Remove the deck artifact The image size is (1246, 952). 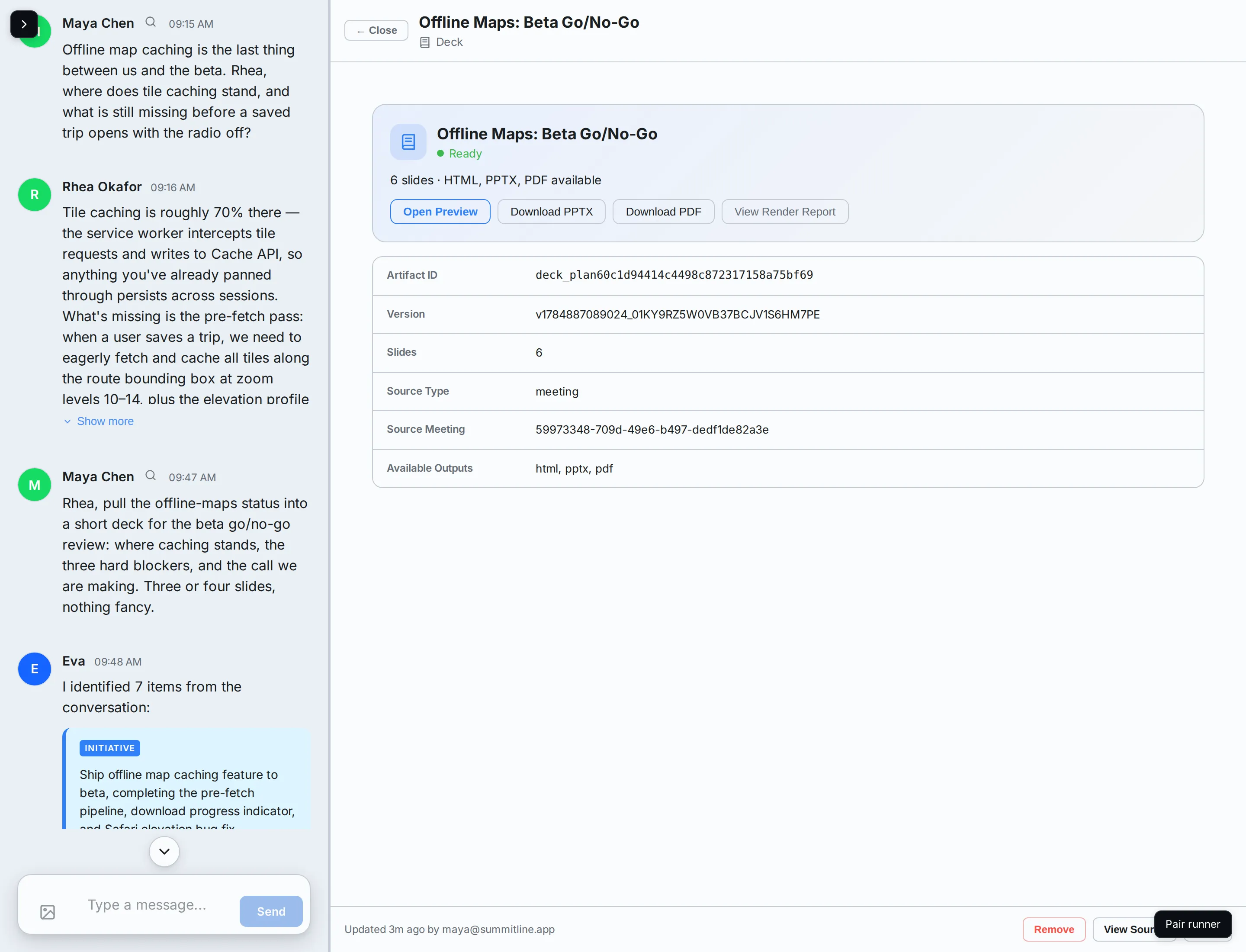1054,929
